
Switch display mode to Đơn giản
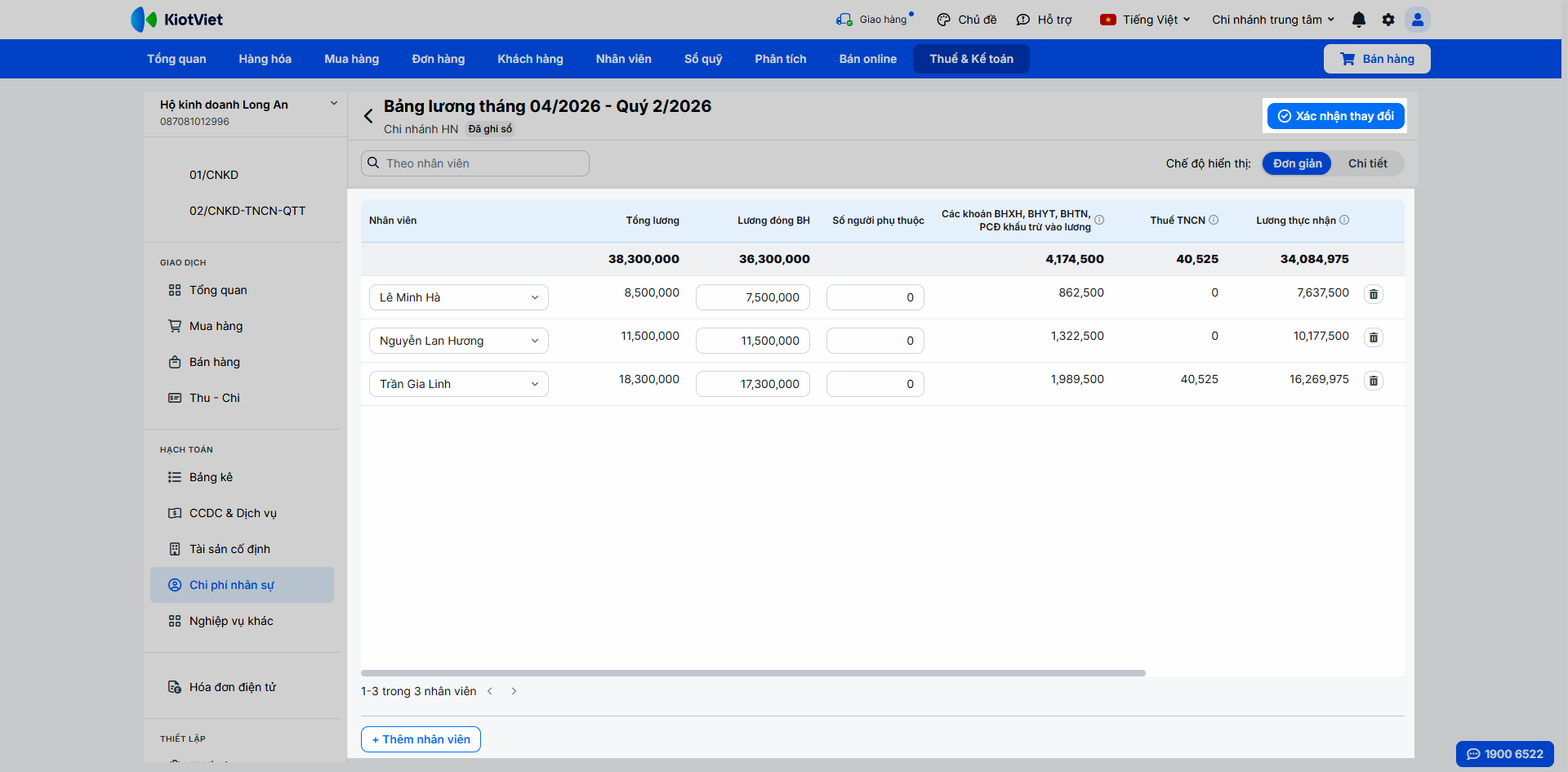point(1297,163)
